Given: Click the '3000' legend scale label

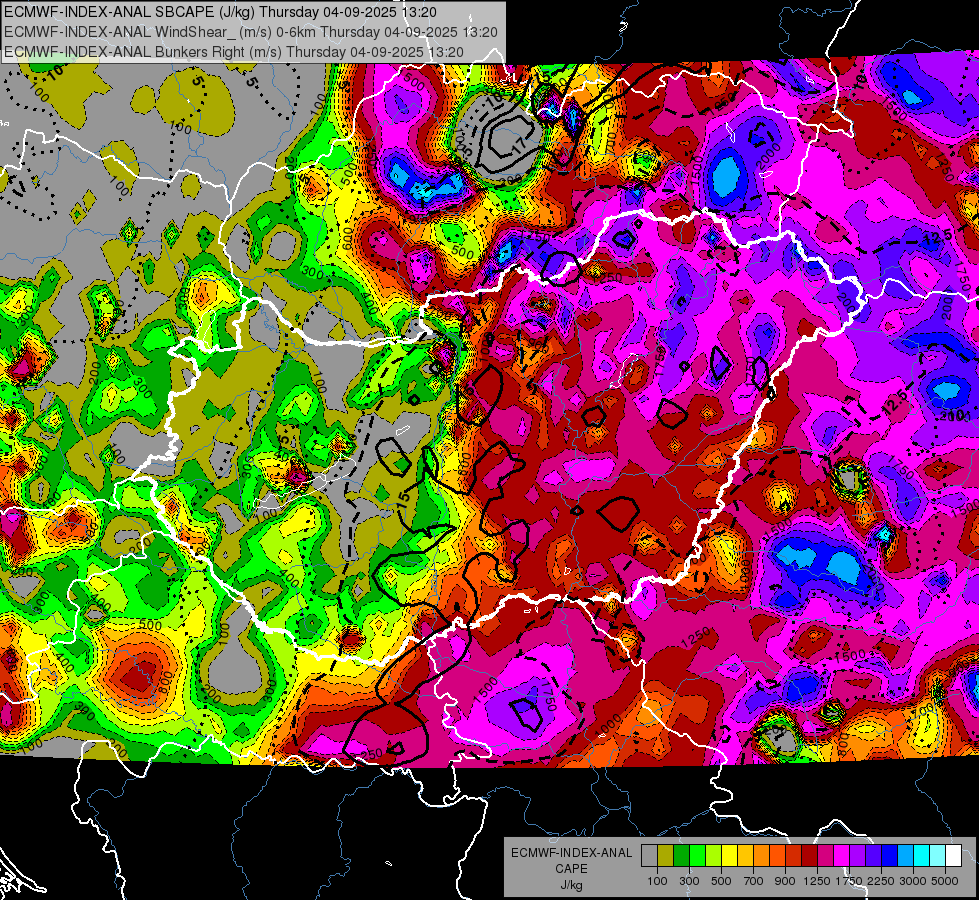Looking at the screenshot, I should 913,881.
